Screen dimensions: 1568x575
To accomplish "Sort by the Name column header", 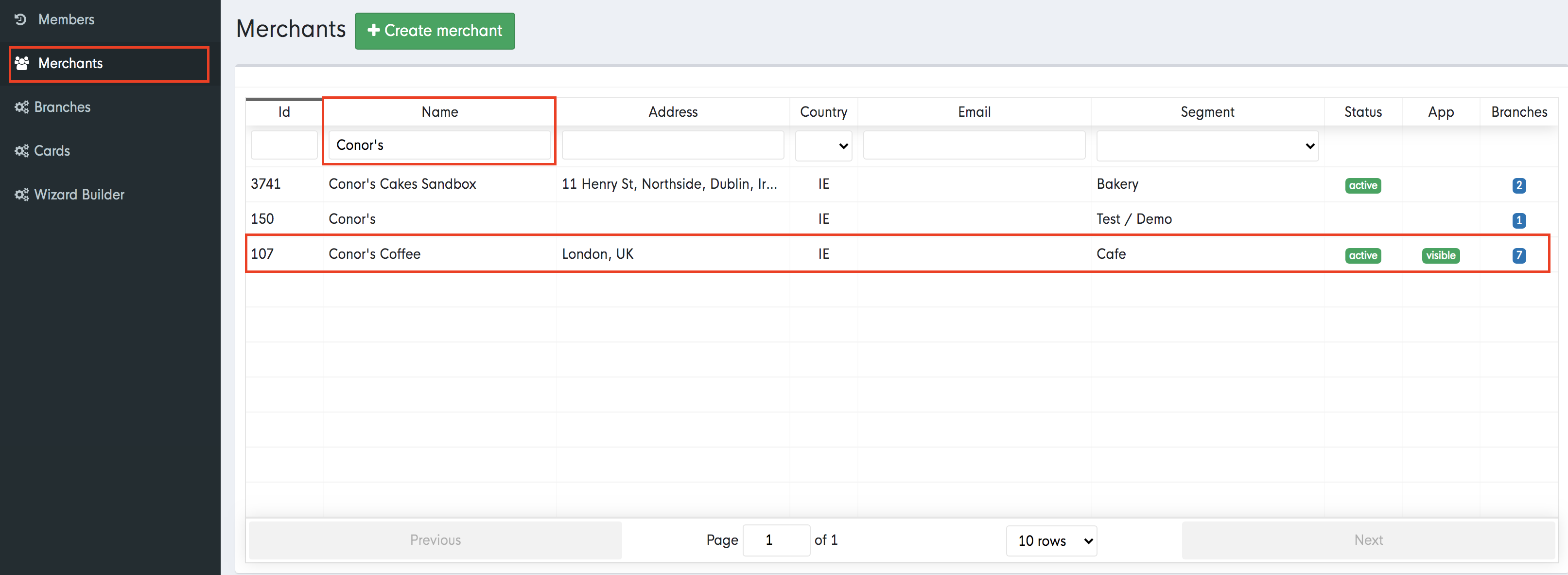I will 439,112.
